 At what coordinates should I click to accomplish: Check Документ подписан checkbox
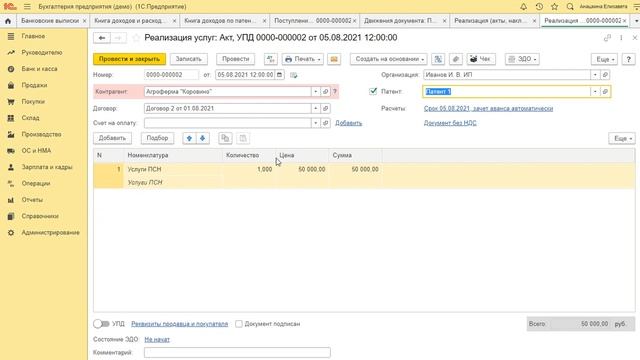click(239, 324)
